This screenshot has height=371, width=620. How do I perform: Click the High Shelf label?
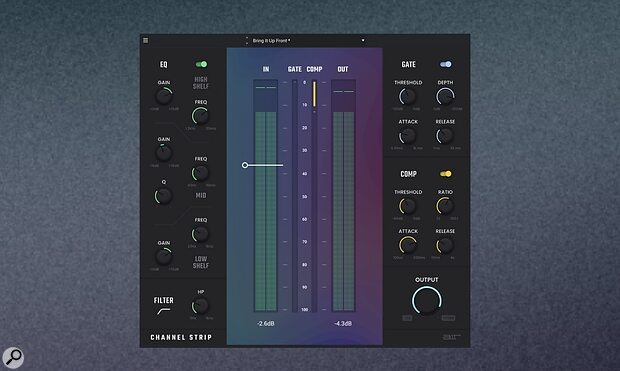(200, 83)
